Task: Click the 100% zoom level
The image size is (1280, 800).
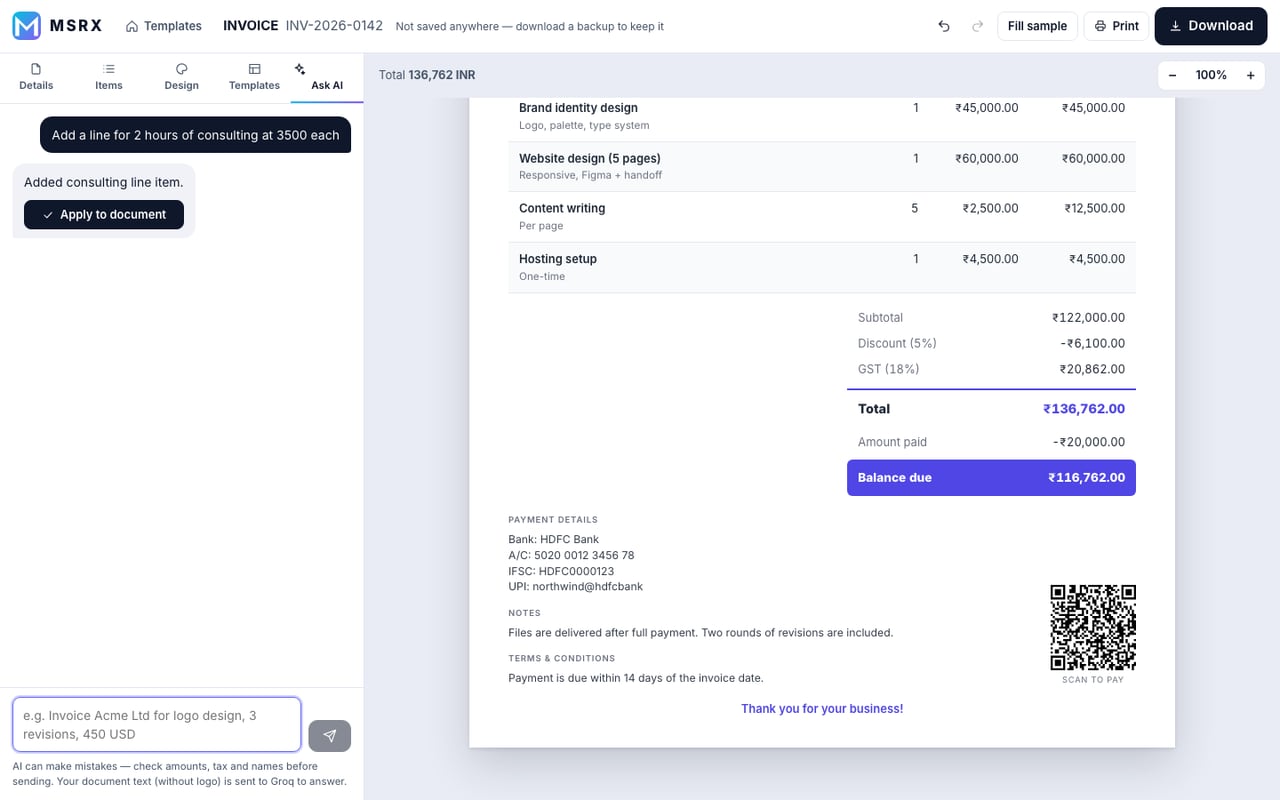Action: pyautogui.click(x=1211, y=75)
